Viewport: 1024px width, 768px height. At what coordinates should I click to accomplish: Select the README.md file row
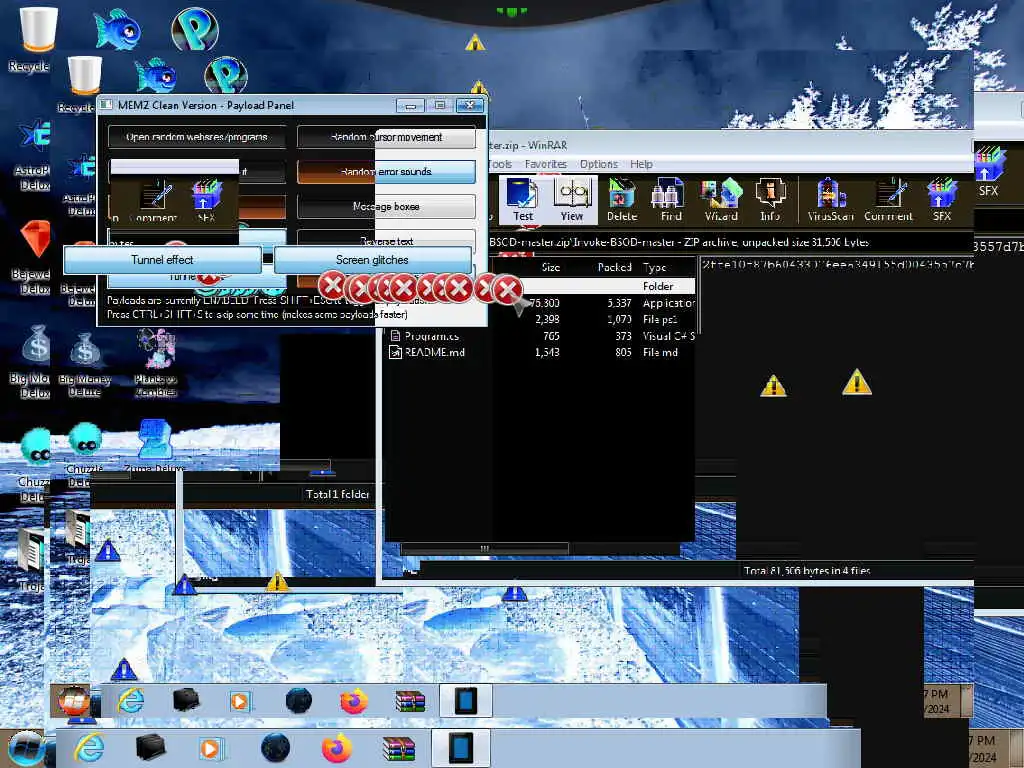(x=541, y=352)
